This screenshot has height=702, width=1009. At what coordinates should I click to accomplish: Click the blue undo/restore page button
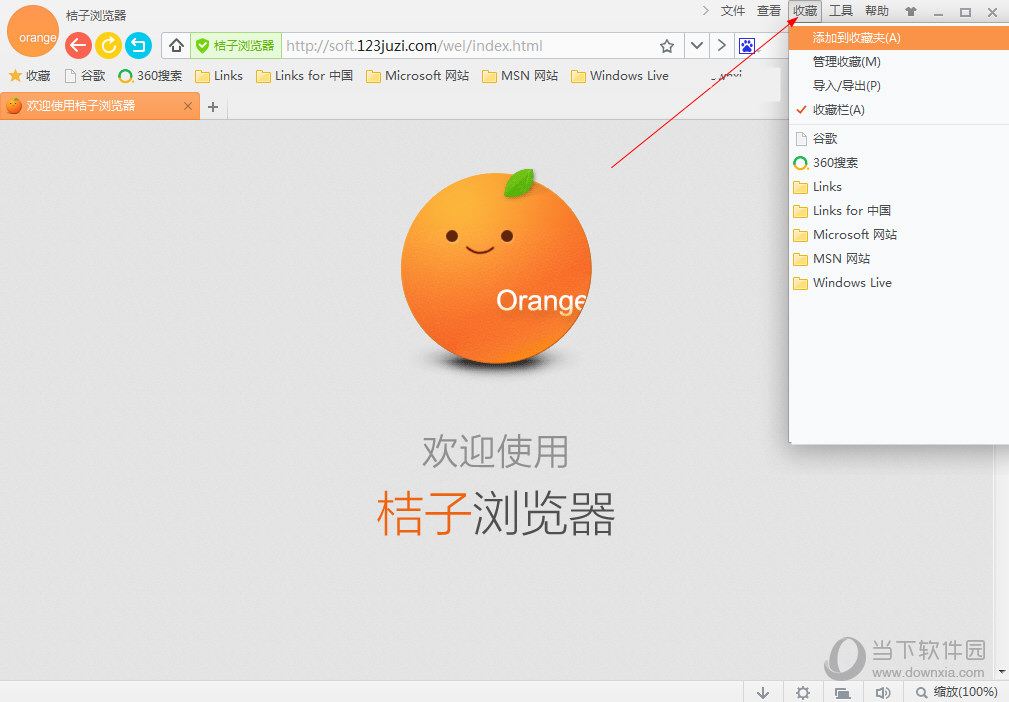[x=138, y=45]
